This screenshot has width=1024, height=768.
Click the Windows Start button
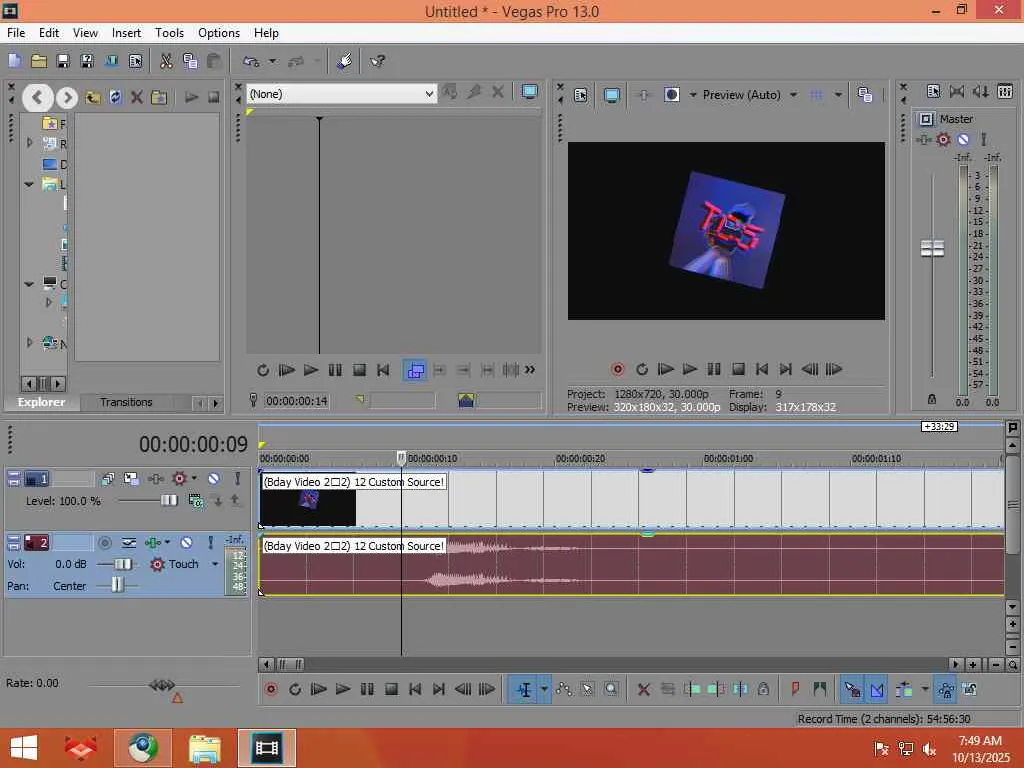25,748
